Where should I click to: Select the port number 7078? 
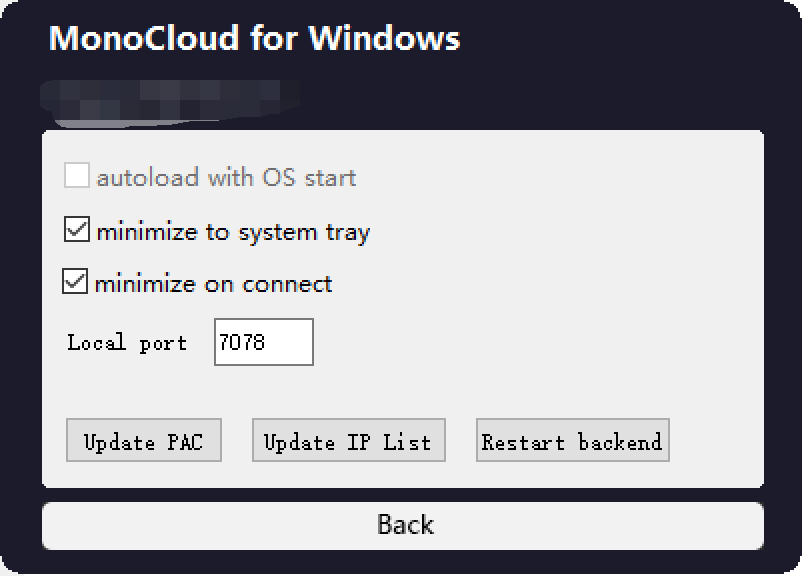(x=241, y=341)
